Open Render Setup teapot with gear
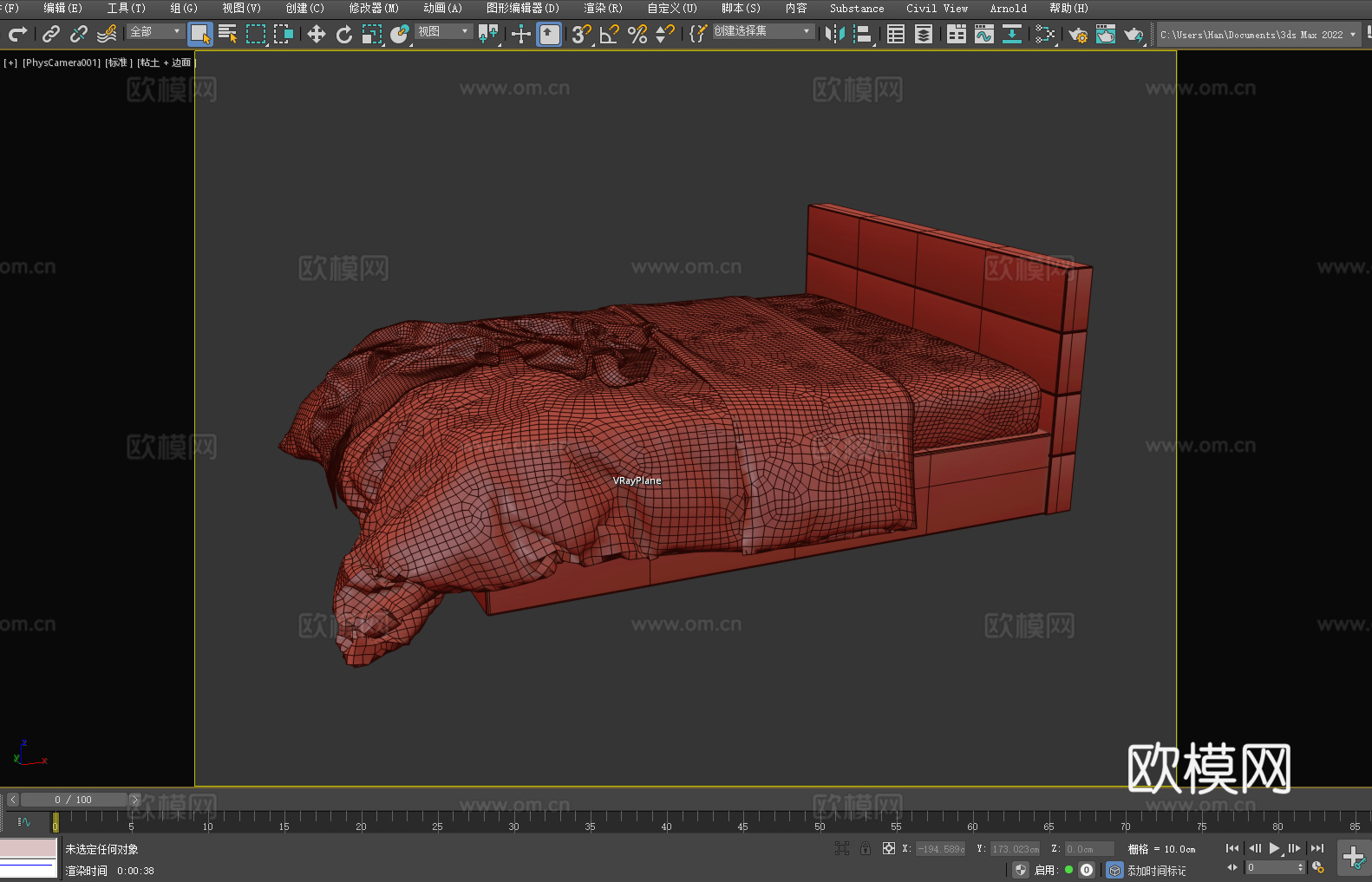1372x882 pixels. pos(1077,35)
